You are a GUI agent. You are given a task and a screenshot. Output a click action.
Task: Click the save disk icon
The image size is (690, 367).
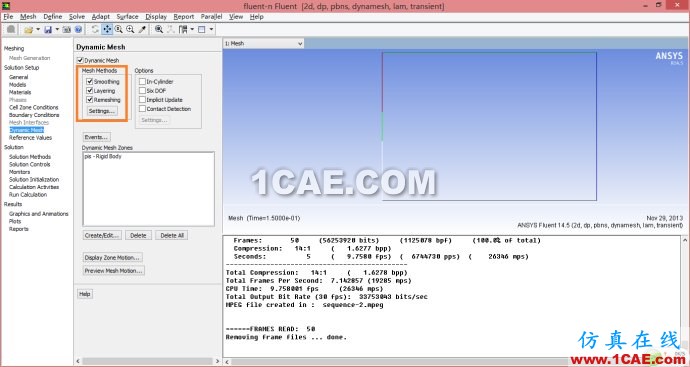click(x=48, y=29)
